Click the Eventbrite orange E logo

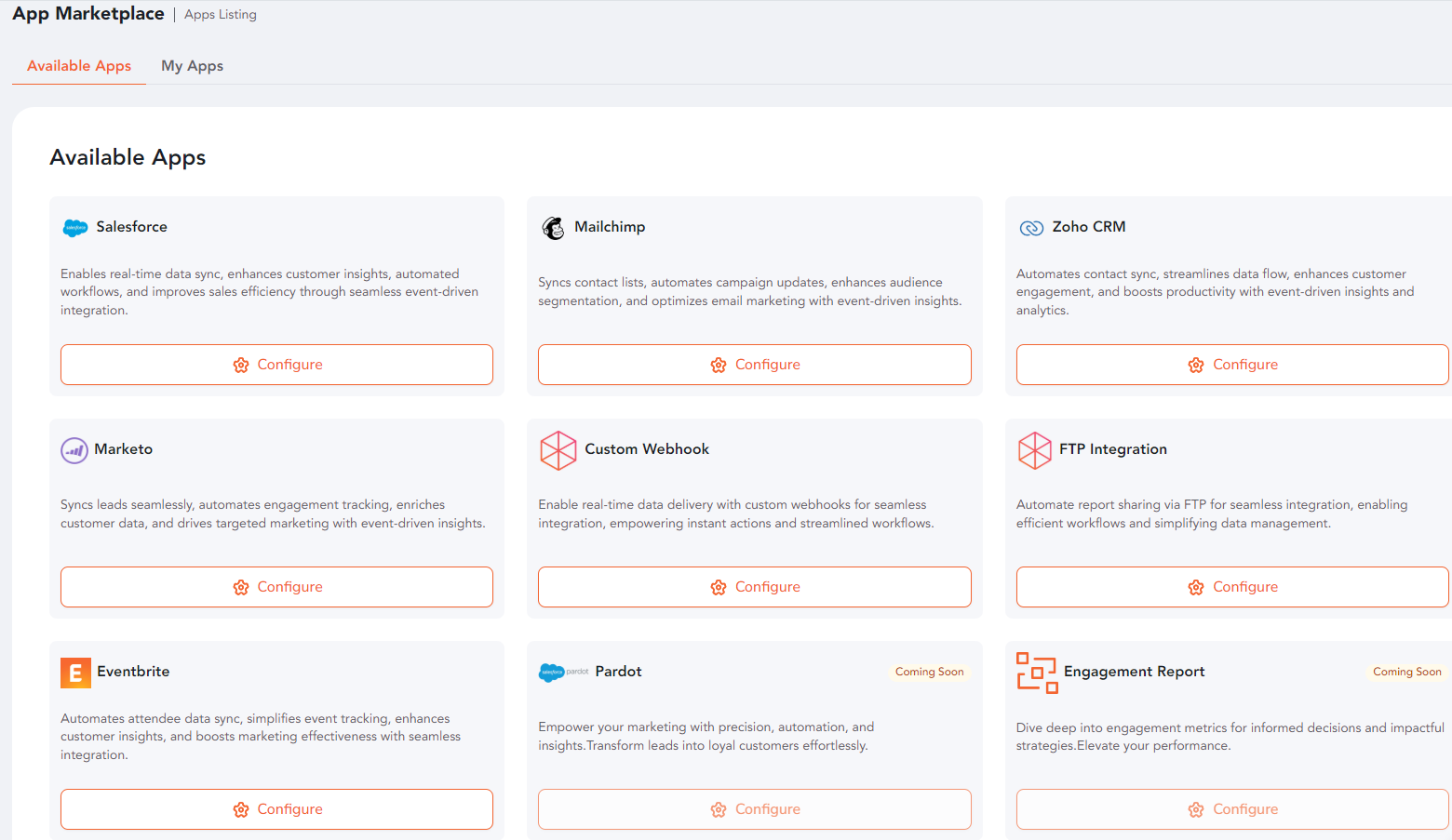(x=75, y=673)
